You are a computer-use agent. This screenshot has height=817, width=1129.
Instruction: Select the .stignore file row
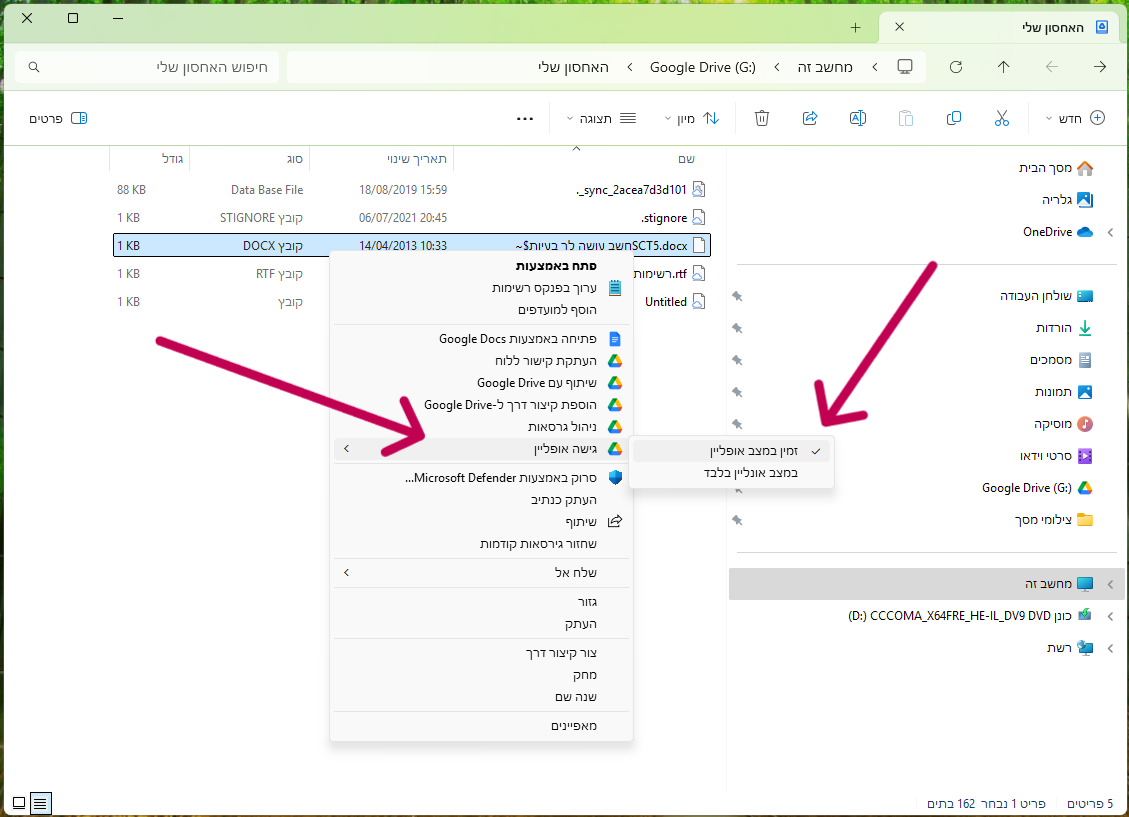point(412,218)
